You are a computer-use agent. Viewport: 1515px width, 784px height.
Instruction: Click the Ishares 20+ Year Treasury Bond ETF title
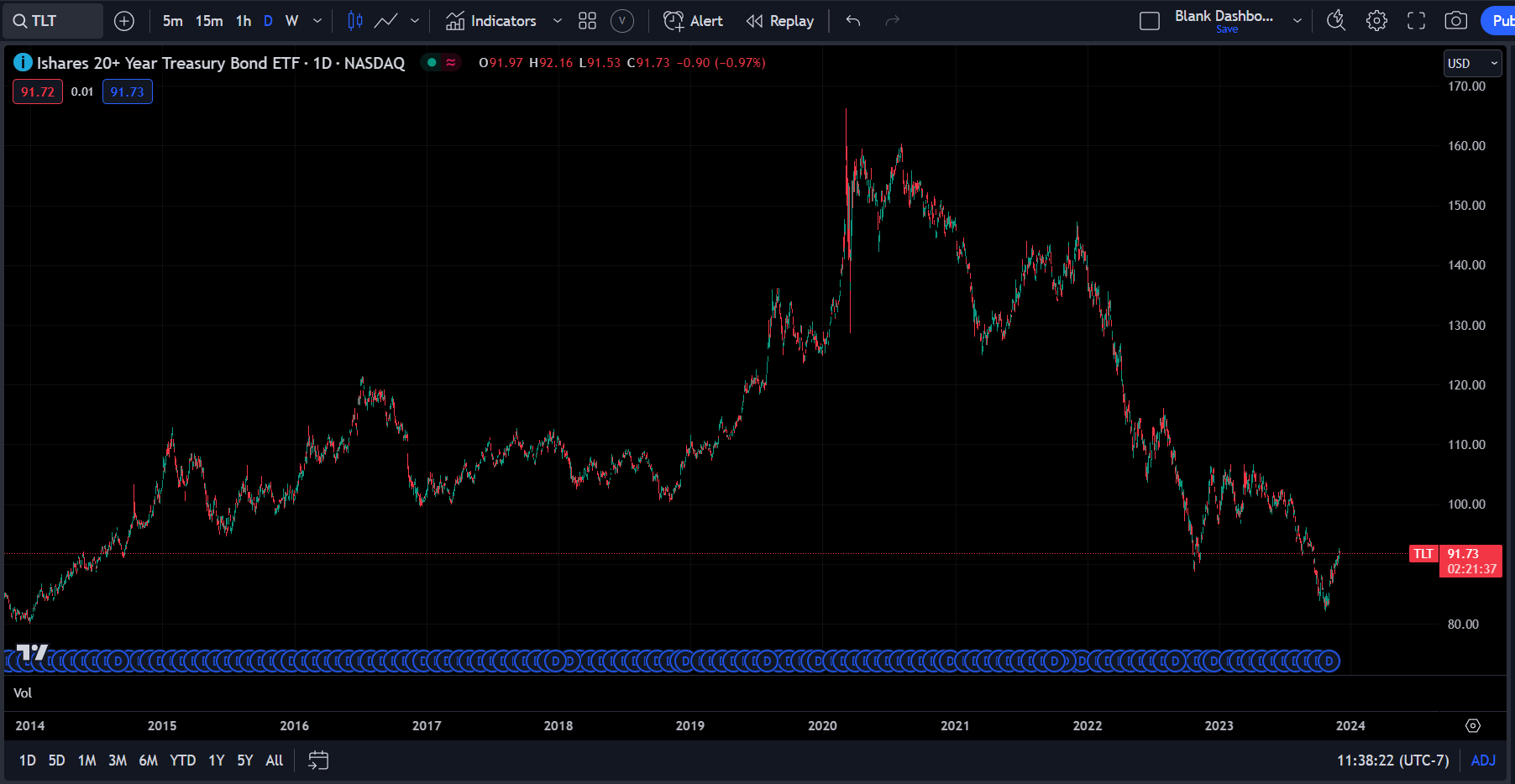pos(168,63)
